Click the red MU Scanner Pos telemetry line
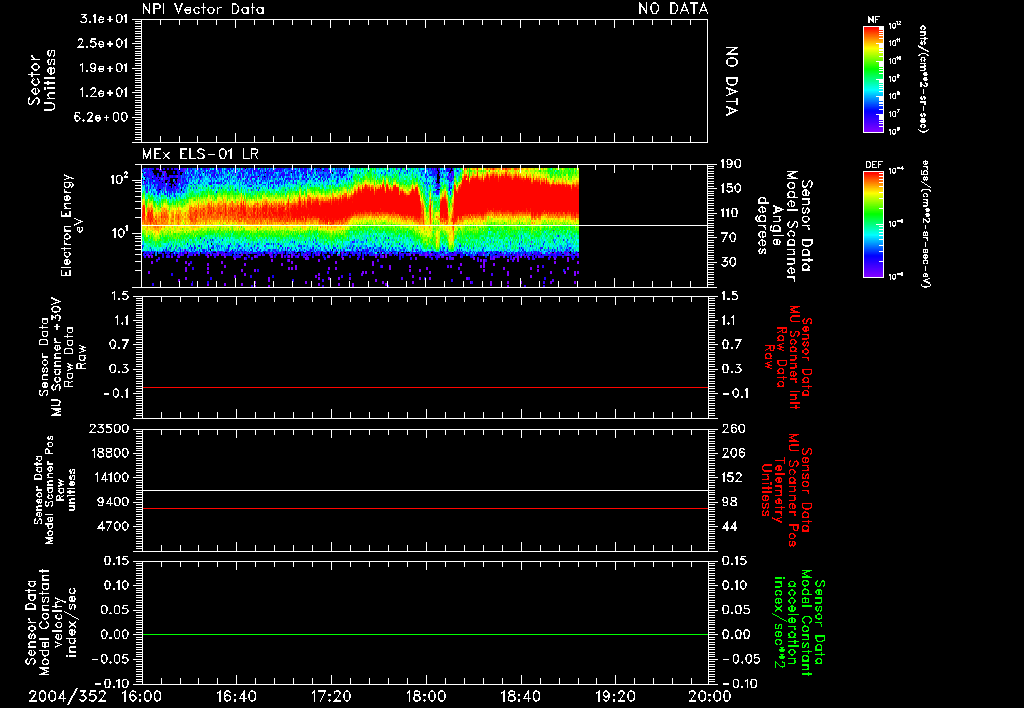The width and height of the screenshot is (1024, 708). pyautogui.click(x=424, y=508)
